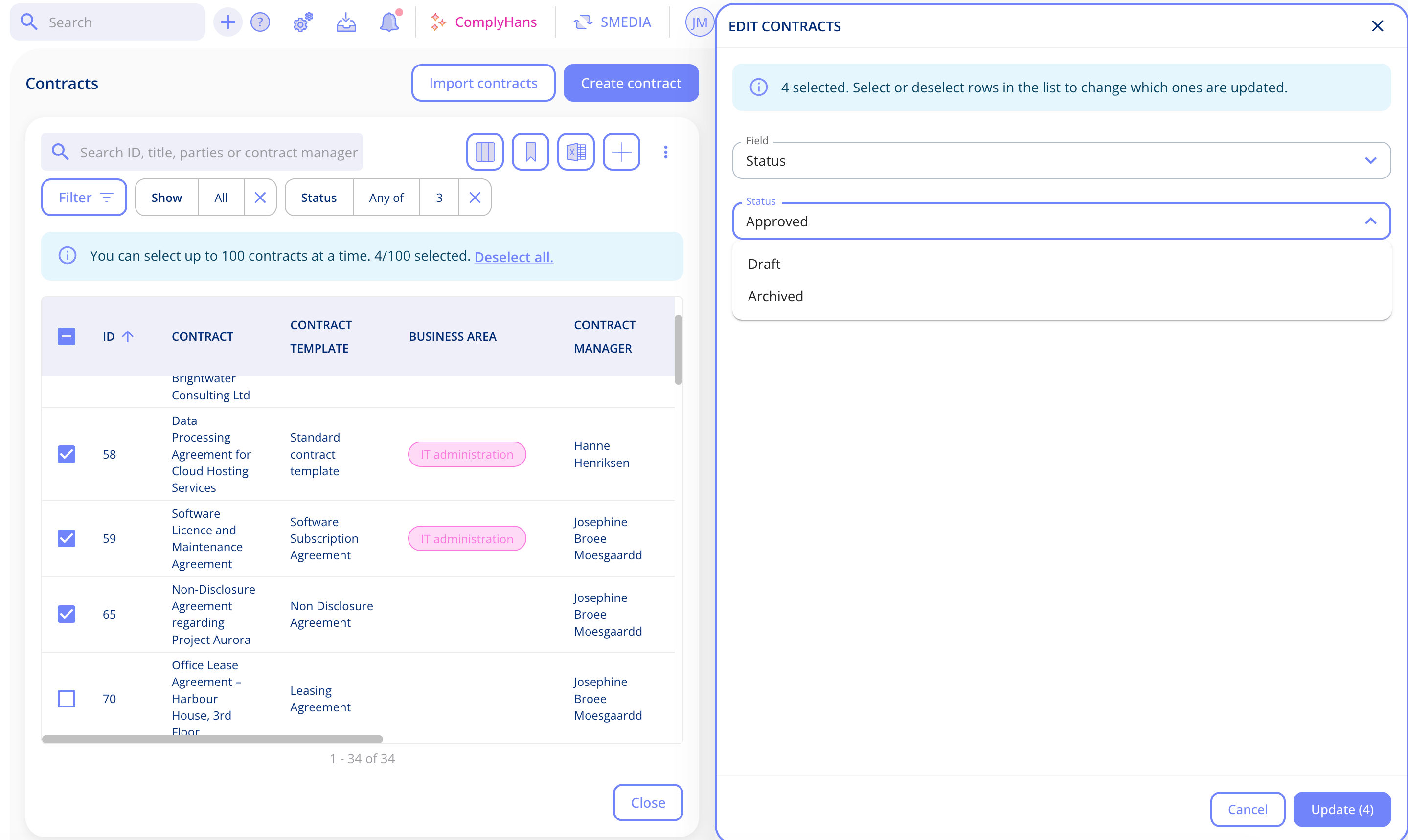Check contract 70 checkbox
This screenshot has width=1408, height=840.
pyautogui.click(x=66, y=699)
